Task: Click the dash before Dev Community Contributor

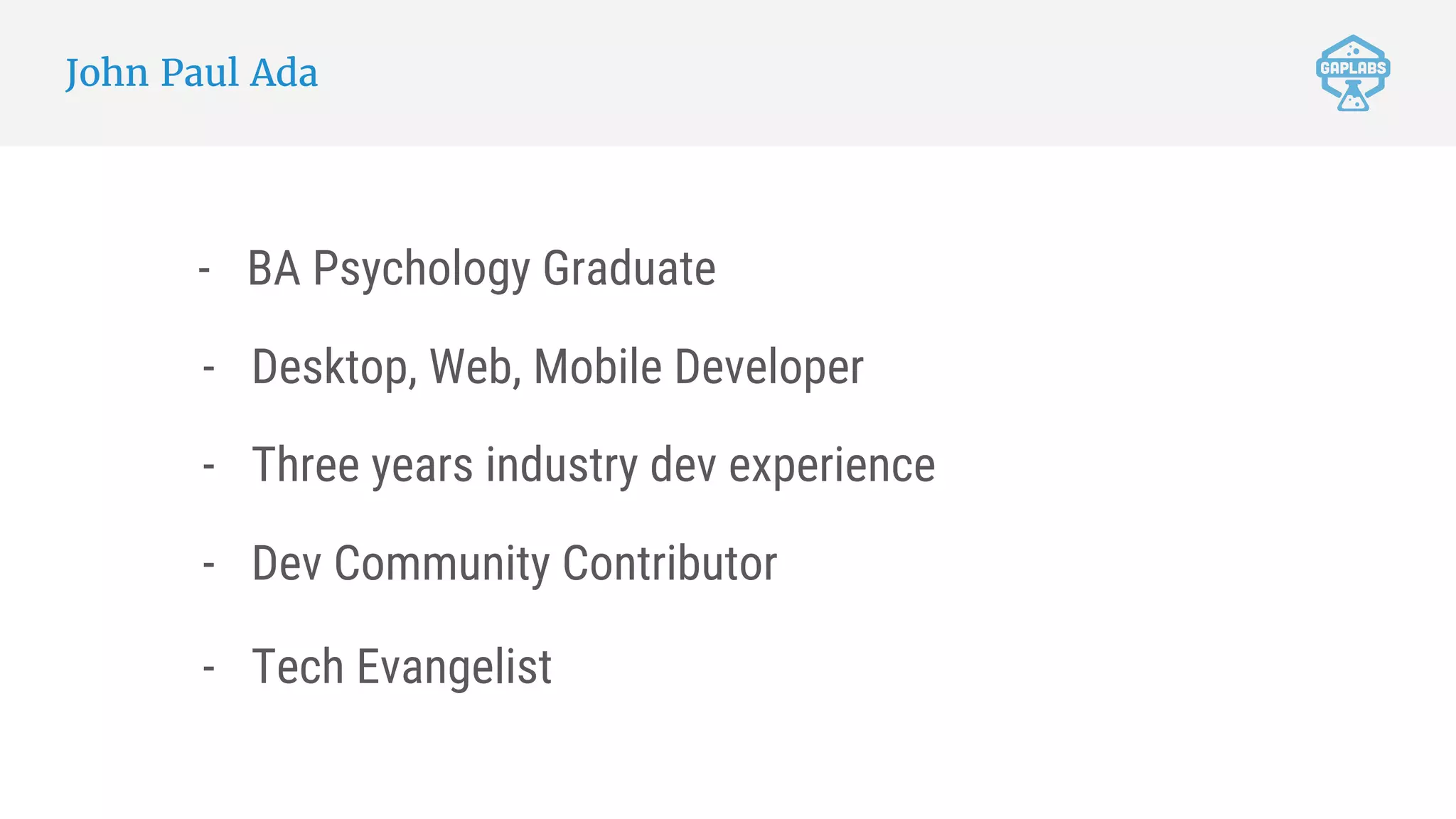Action: 208,566
